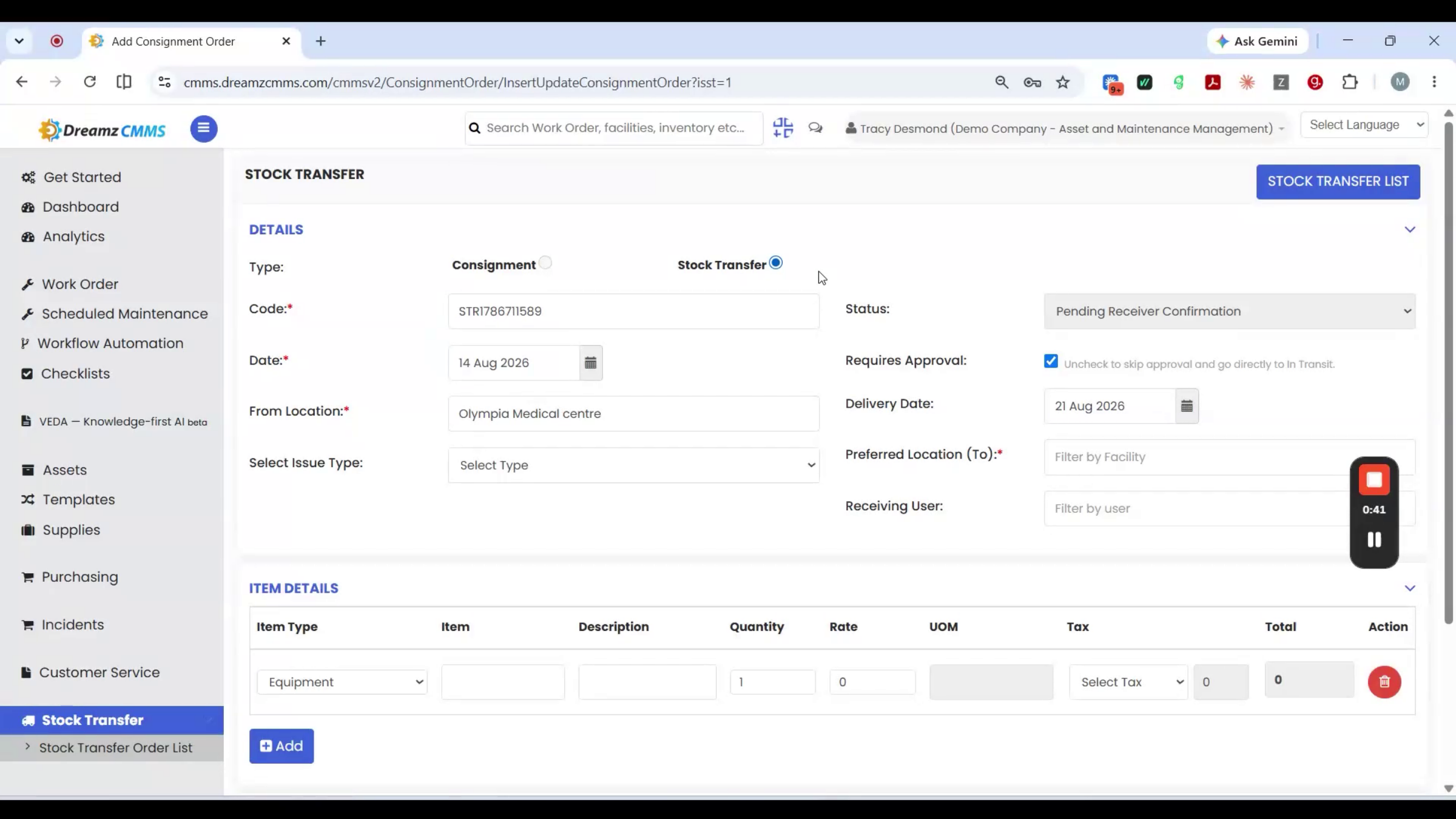Click Ask Gemini button
The height and width of the screenshot is (819, 1456).
point(1258,41)
